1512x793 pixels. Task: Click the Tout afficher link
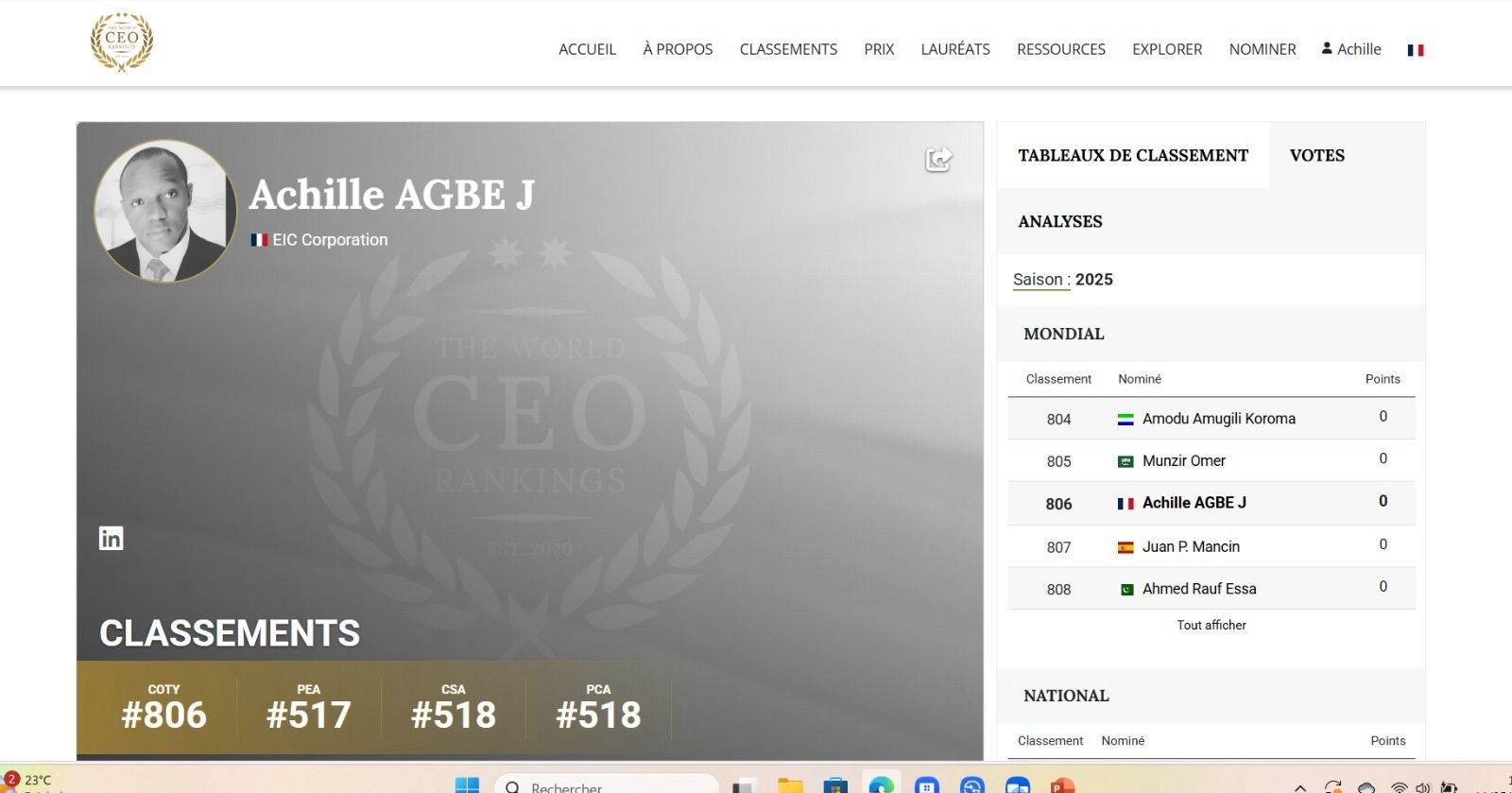pos(1211,625)
